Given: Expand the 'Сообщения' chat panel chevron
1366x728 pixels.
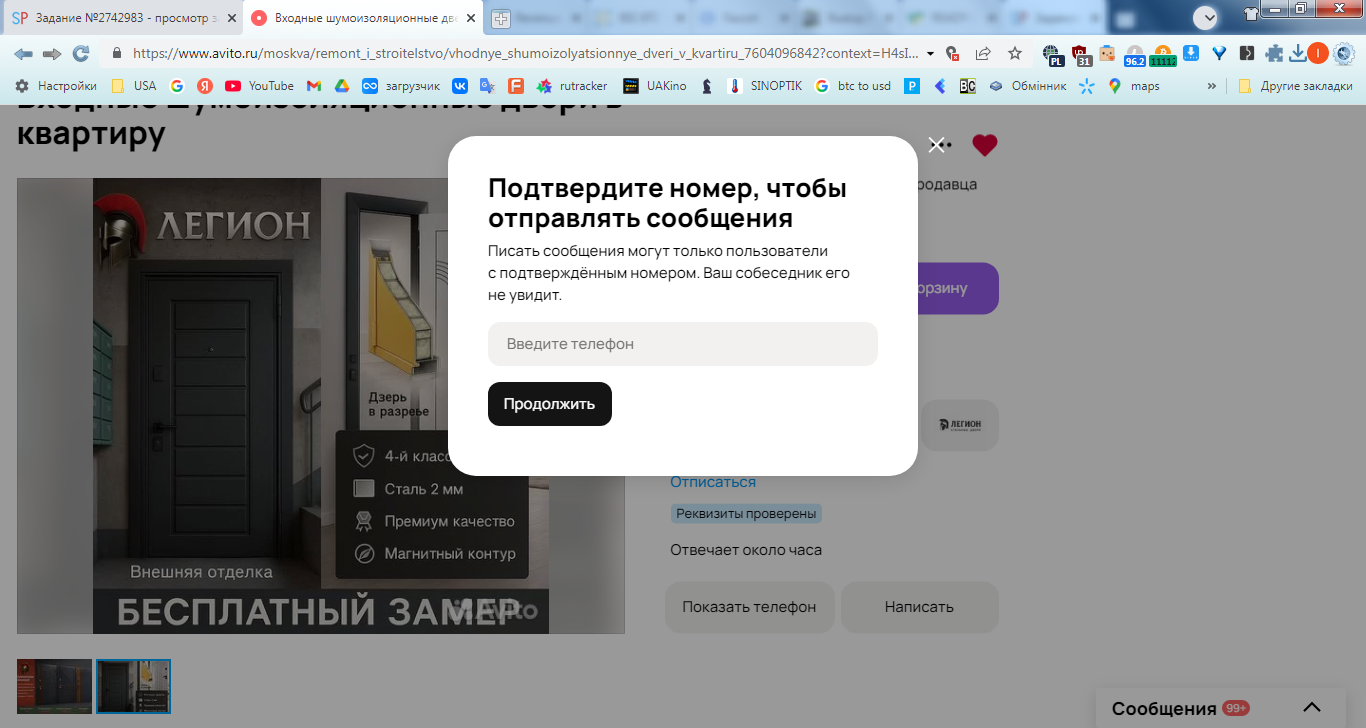Looking at the screenshot, I should [x=1311, y=708].
